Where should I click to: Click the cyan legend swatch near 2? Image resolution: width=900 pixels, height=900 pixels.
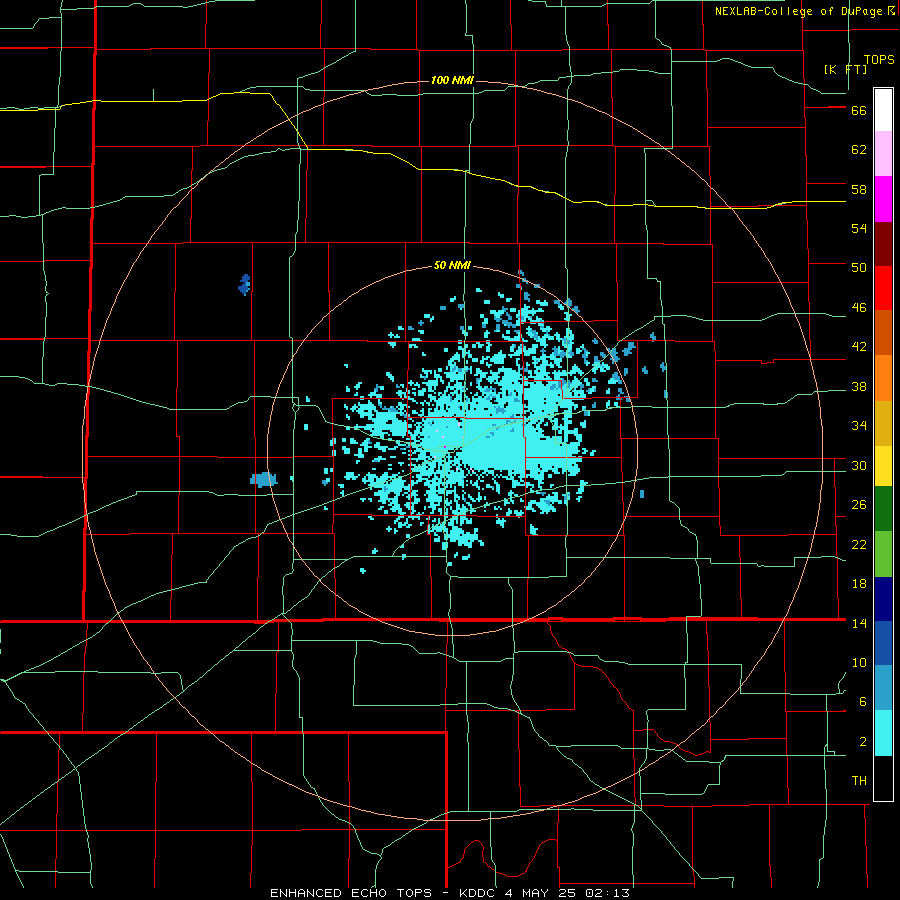click(883, 733)
